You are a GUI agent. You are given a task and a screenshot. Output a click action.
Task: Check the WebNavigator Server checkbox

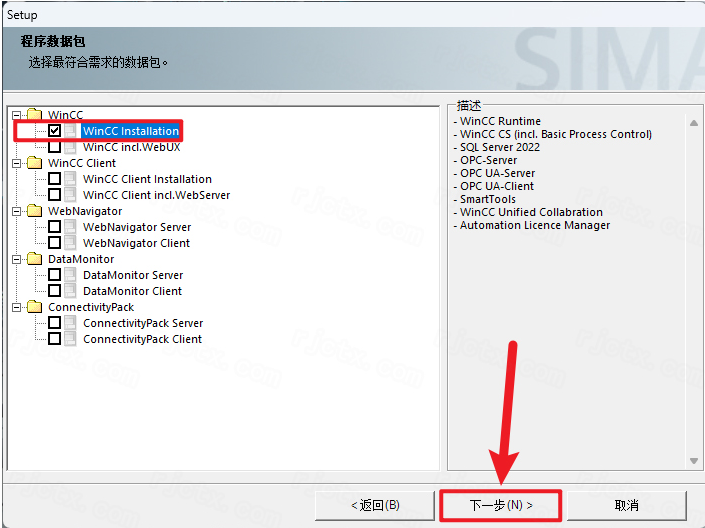tap(54, 227)
